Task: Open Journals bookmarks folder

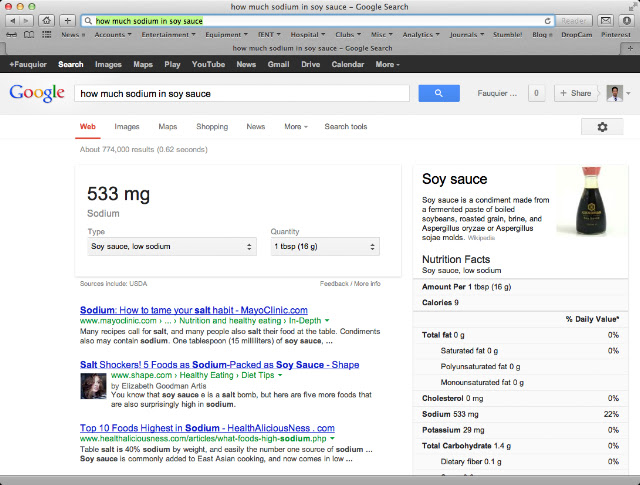Action: tap(467, 35)
